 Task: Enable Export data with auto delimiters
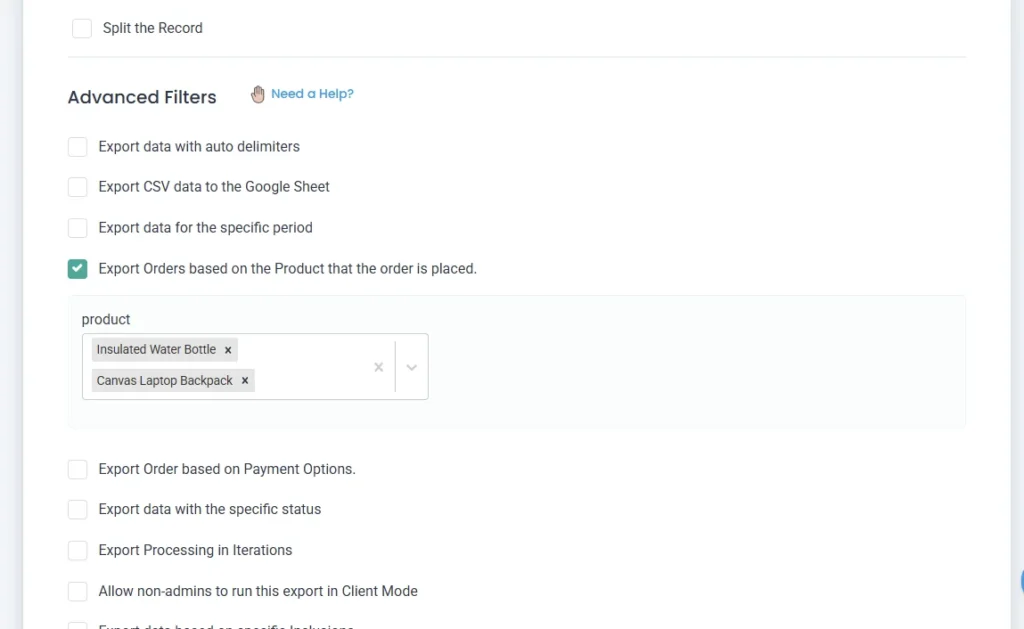click(x=78, y=147)
